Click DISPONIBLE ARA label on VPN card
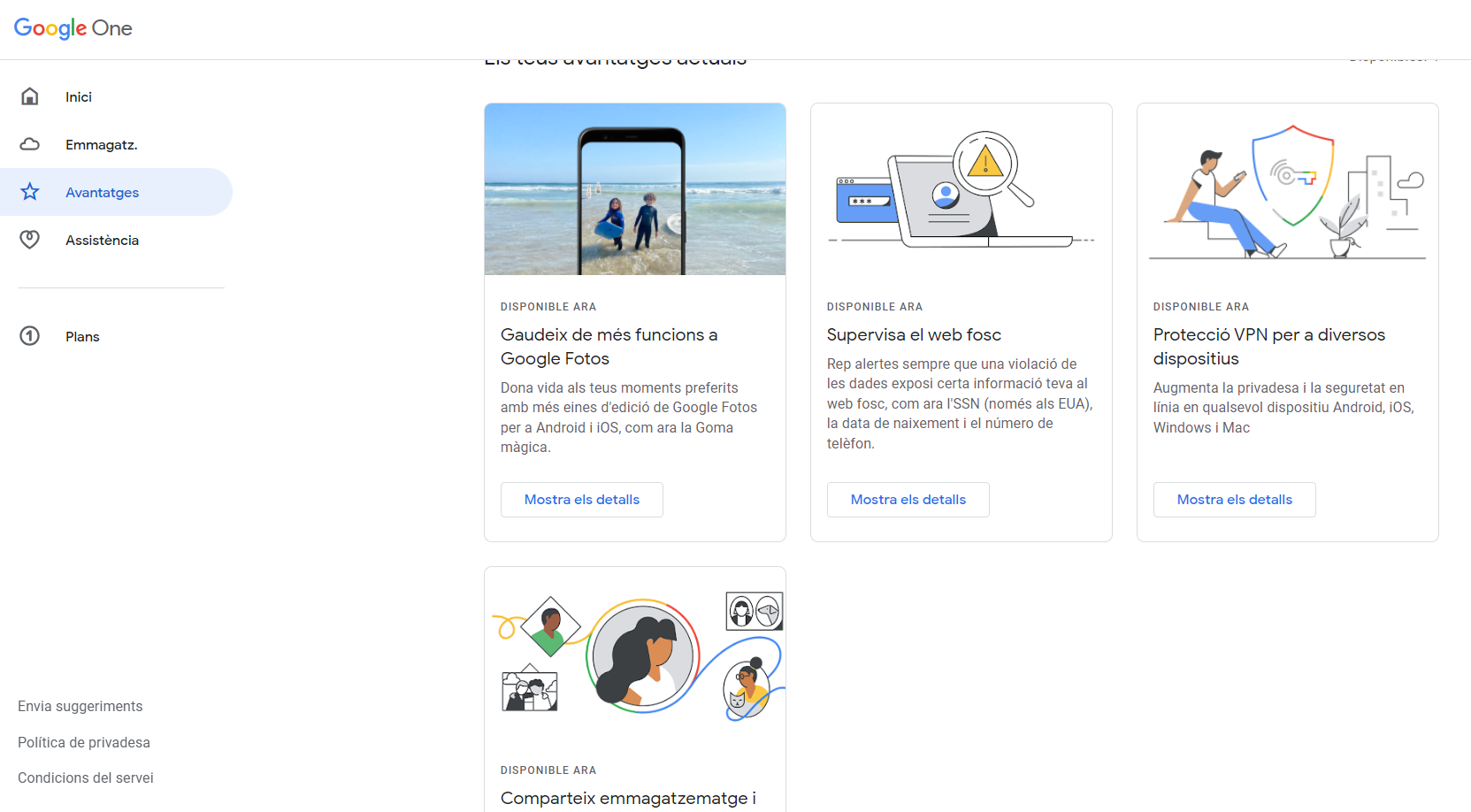Viewport: 1471px width, 812px height. tap(1201, 307)
